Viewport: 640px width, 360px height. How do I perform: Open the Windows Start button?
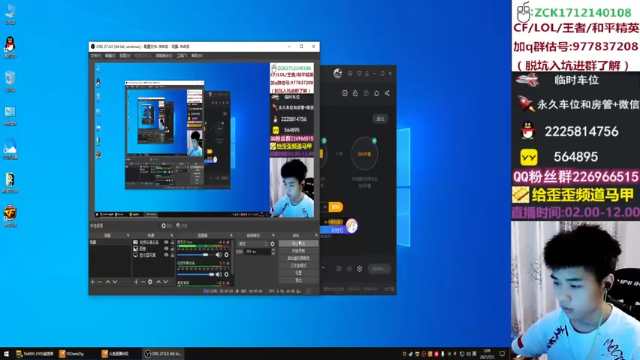(x=6, y=354)
